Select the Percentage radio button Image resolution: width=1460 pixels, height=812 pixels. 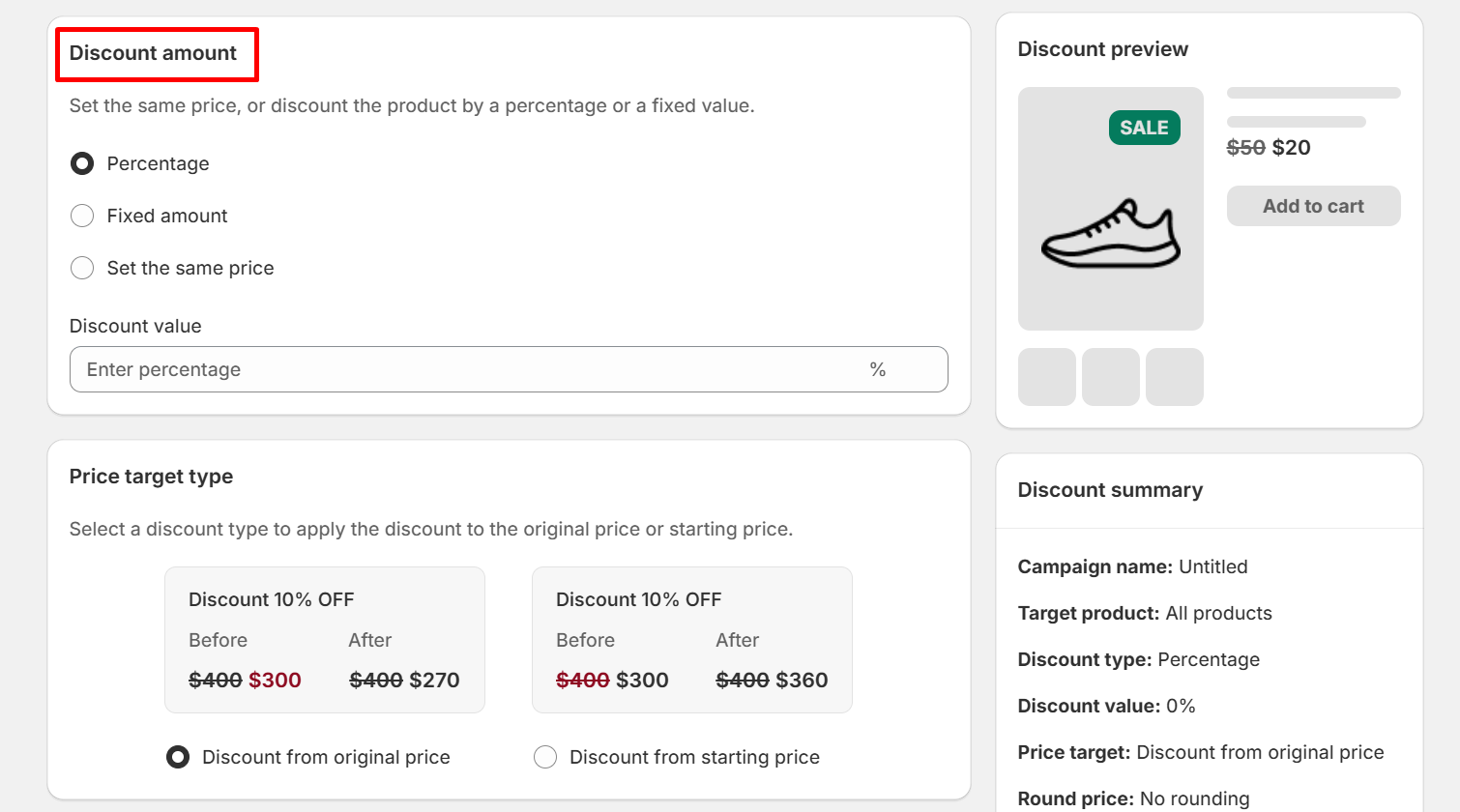pyautogui.click(x=82, y=163)
